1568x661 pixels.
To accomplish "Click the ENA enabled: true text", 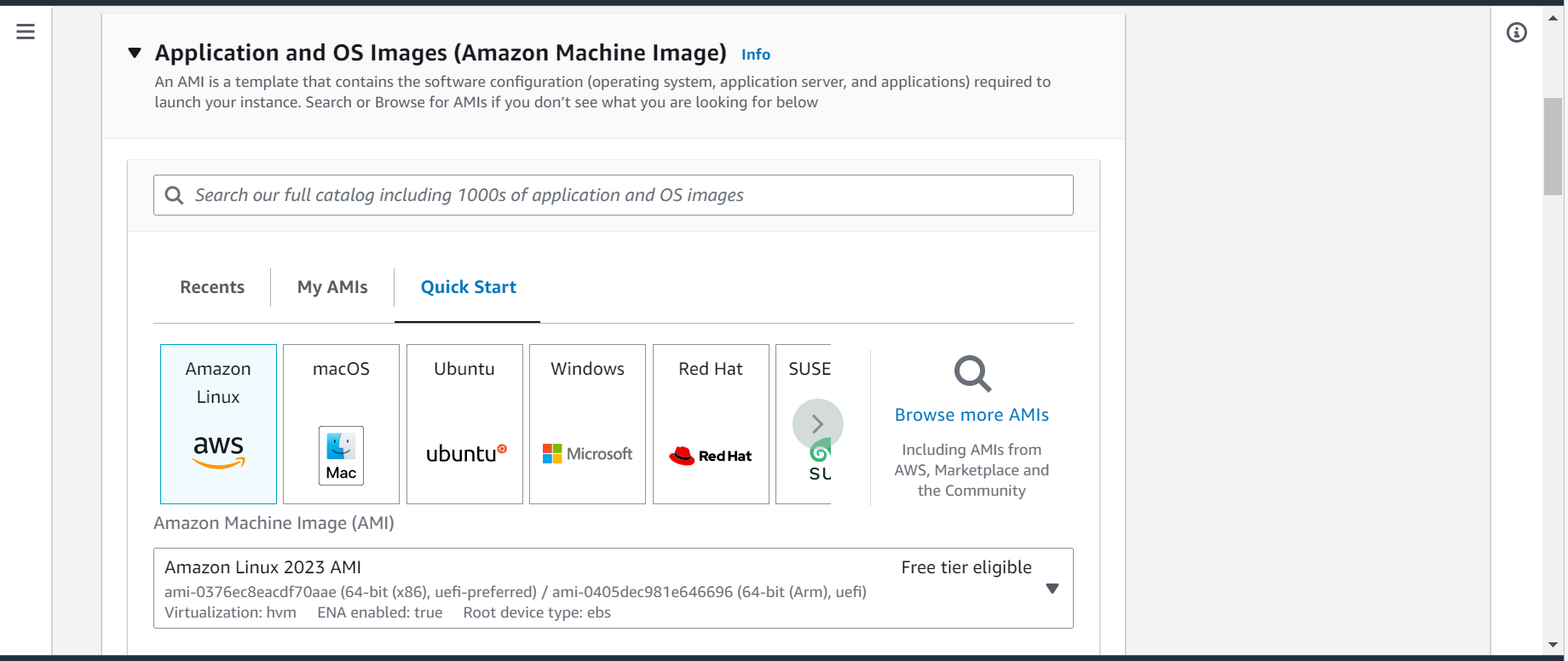I will click(380, 612).
